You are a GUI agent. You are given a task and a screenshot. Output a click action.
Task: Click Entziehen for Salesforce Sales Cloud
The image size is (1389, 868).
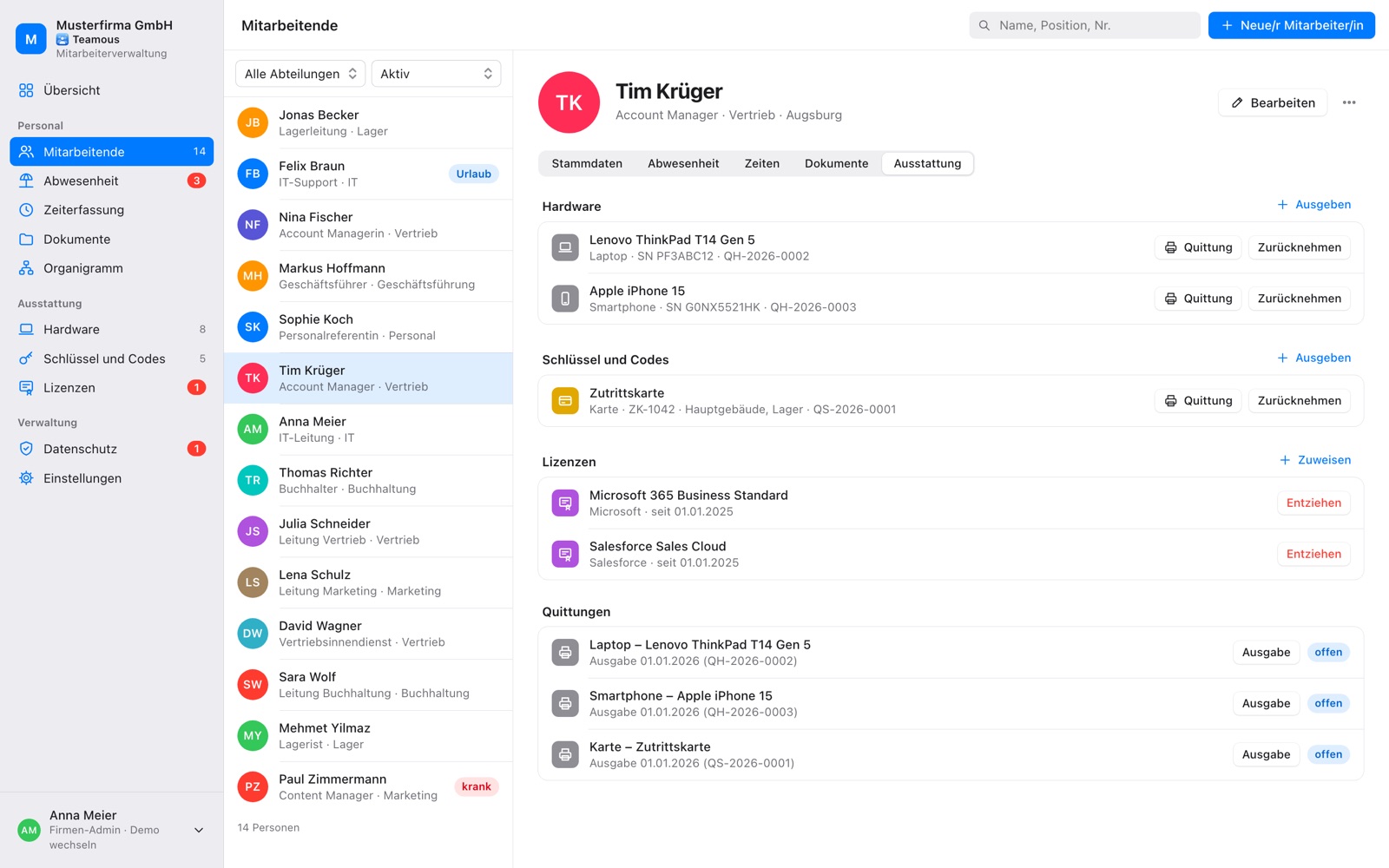click(x=1313, y=554)
